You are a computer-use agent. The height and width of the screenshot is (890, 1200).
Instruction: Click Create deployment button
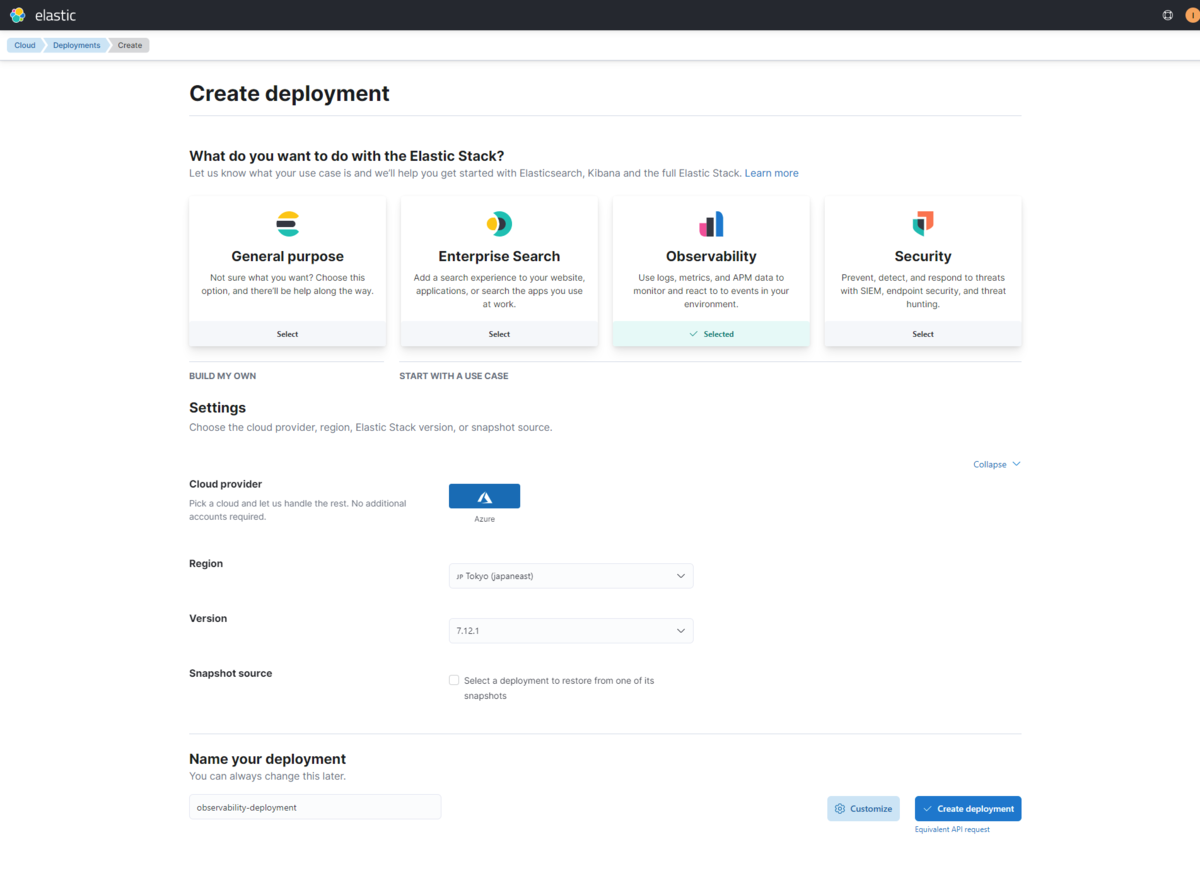pyautogui.click(x=968, y=809)
